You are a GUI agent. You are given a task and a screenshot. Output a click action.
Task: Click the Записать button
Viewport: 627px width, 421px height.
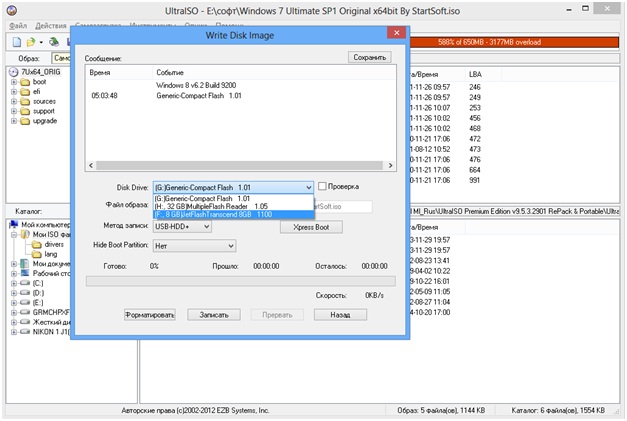(214, 315)
